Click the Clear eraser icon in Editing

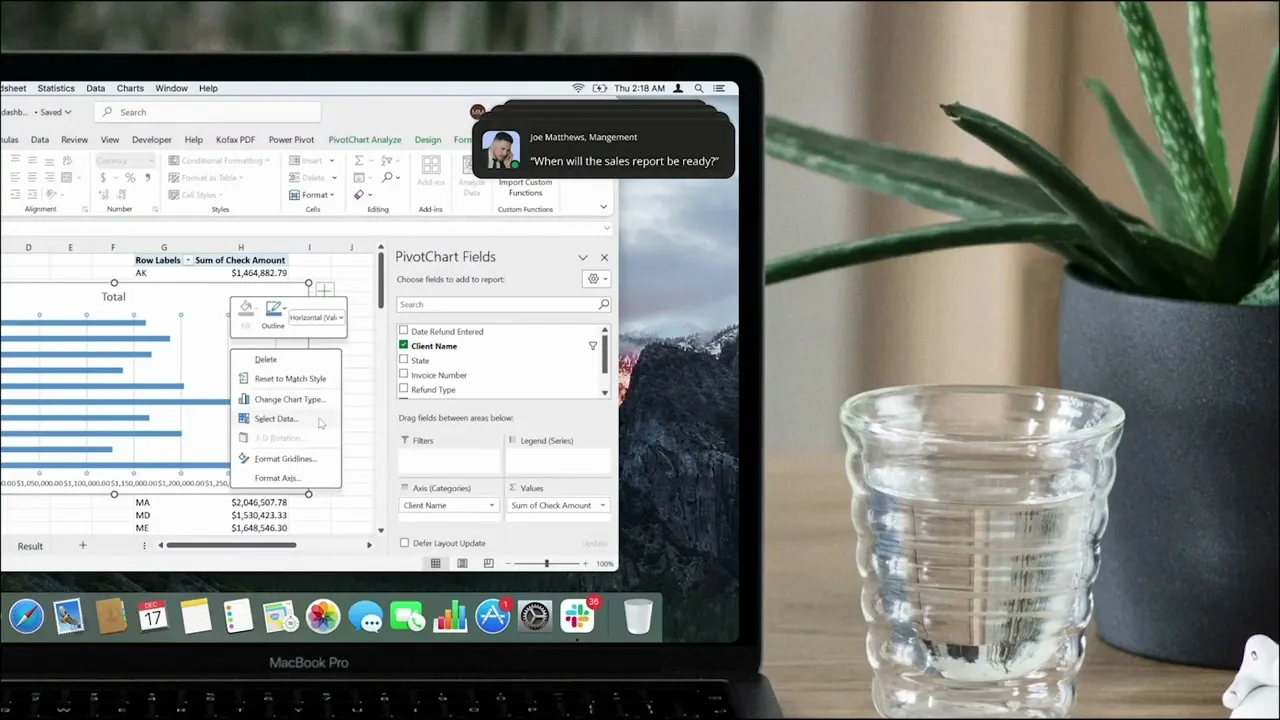359,195
